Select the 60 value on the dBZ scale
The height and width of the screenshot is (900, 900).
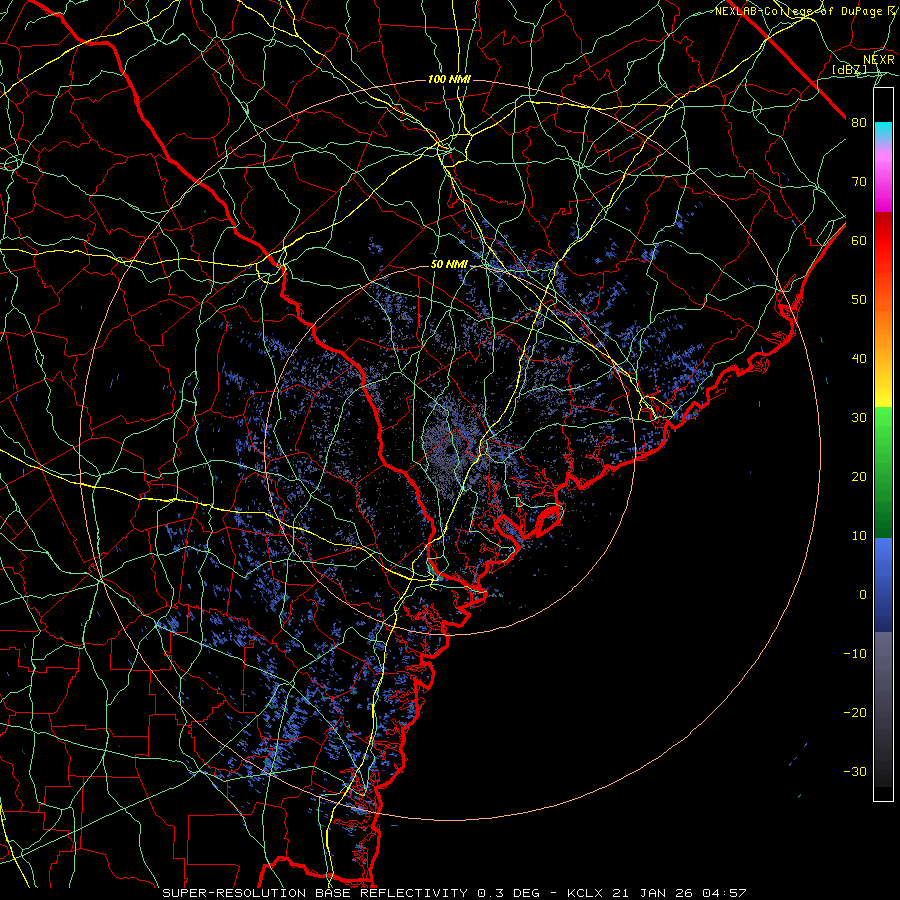point(859,241)
